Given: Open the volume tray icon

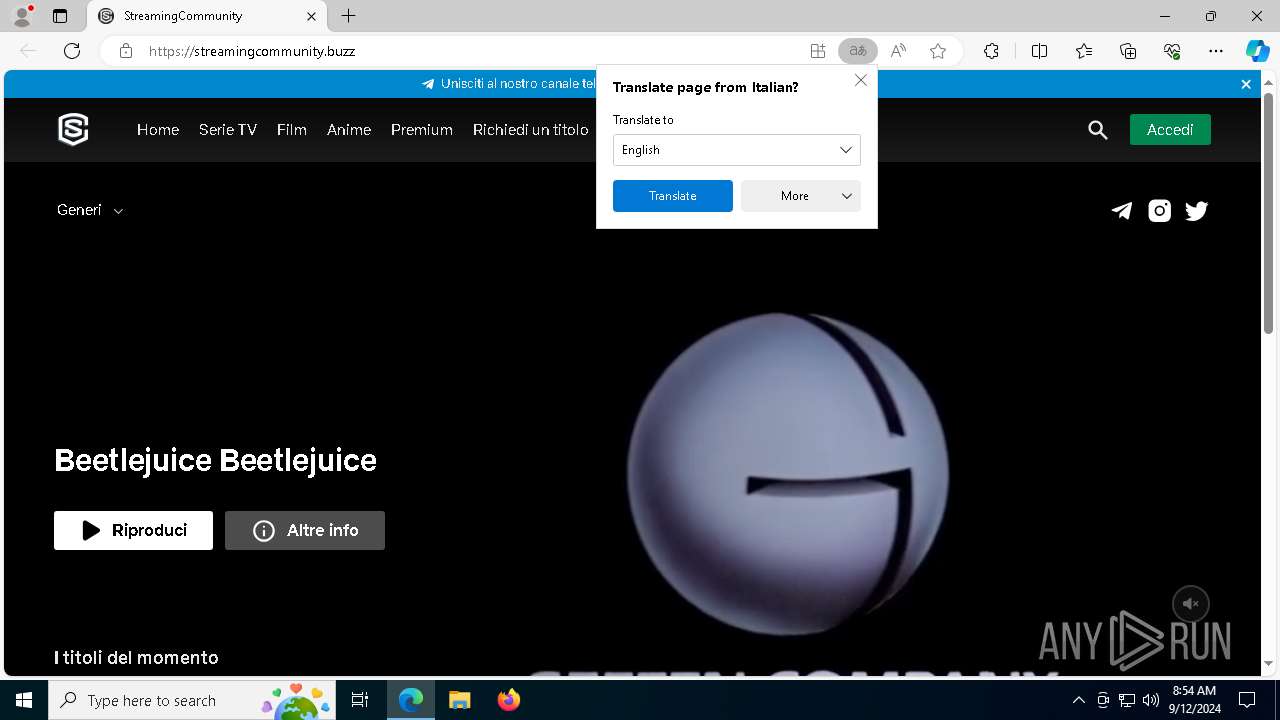Looking at the screenshot, I should tap(1151, 700).
